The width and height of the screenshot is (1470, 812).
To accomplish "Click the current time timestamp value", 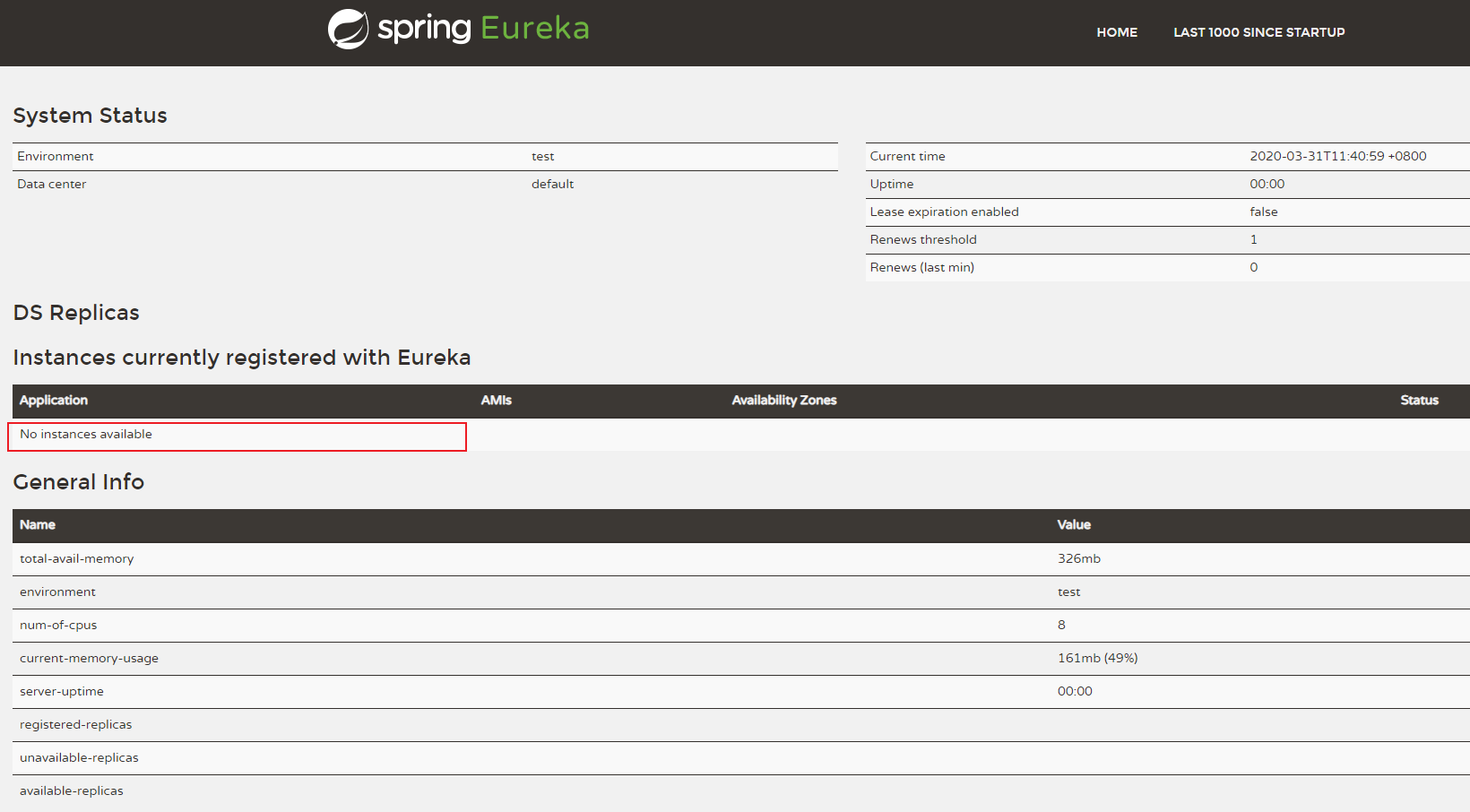I will point(1337,157).
